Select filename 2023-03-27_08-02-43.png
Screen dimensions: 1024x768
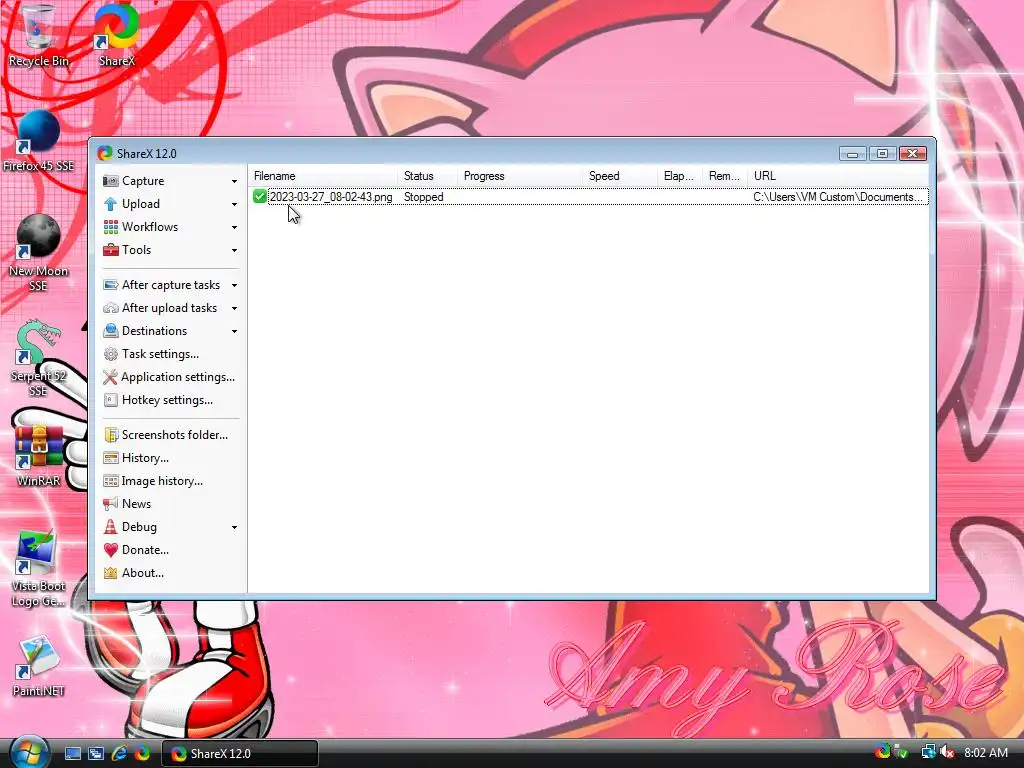[331, 197]
